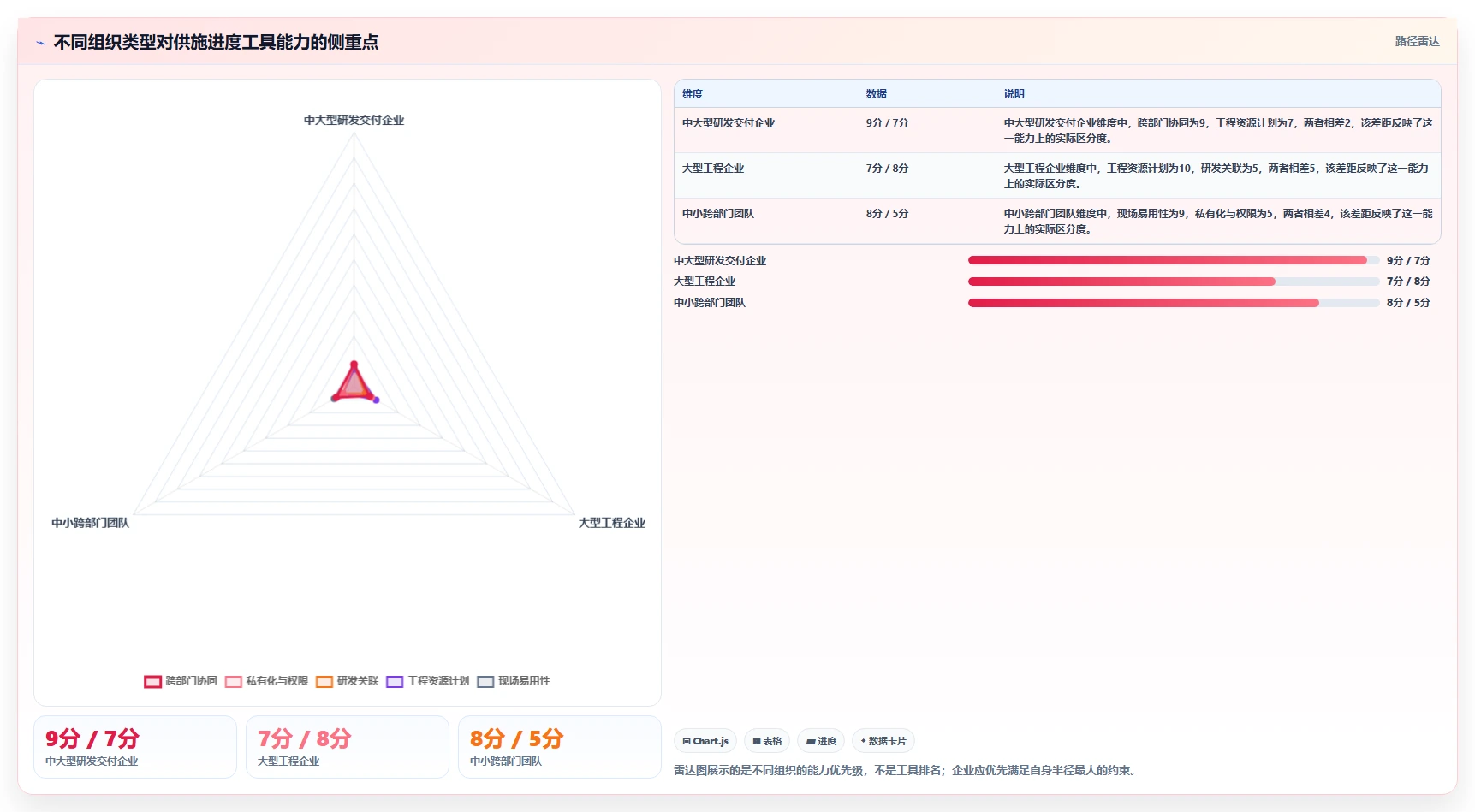
Task: Click the 中小跨部门团队 progress bar
Action: 1174,303
